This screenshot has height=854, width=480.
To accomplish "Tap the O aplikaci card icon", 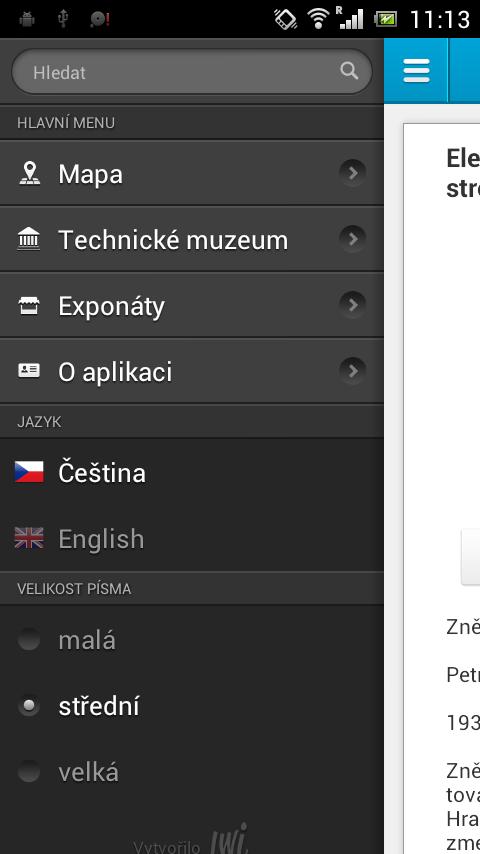I will 29,371.
